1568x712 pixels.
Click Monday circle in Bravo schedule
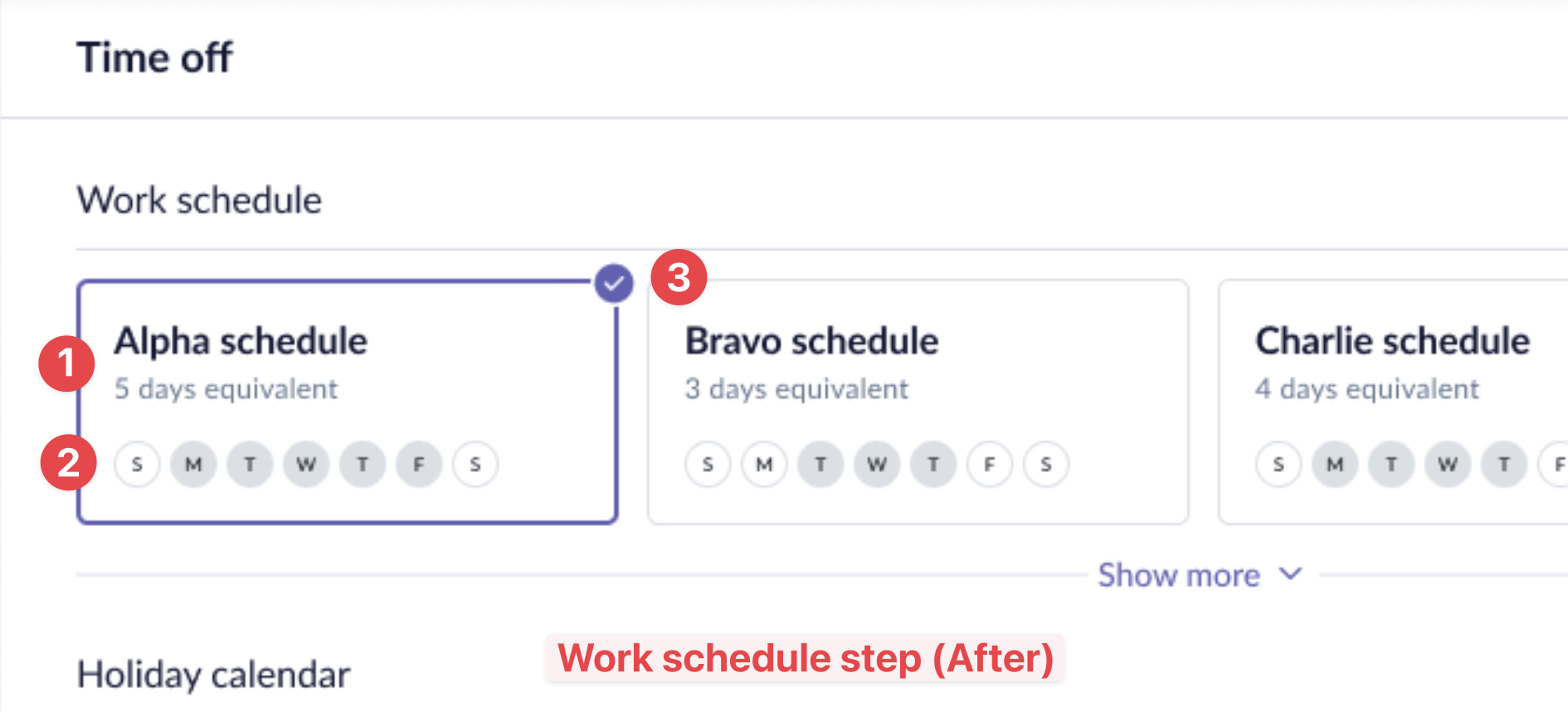pos(764,464)
